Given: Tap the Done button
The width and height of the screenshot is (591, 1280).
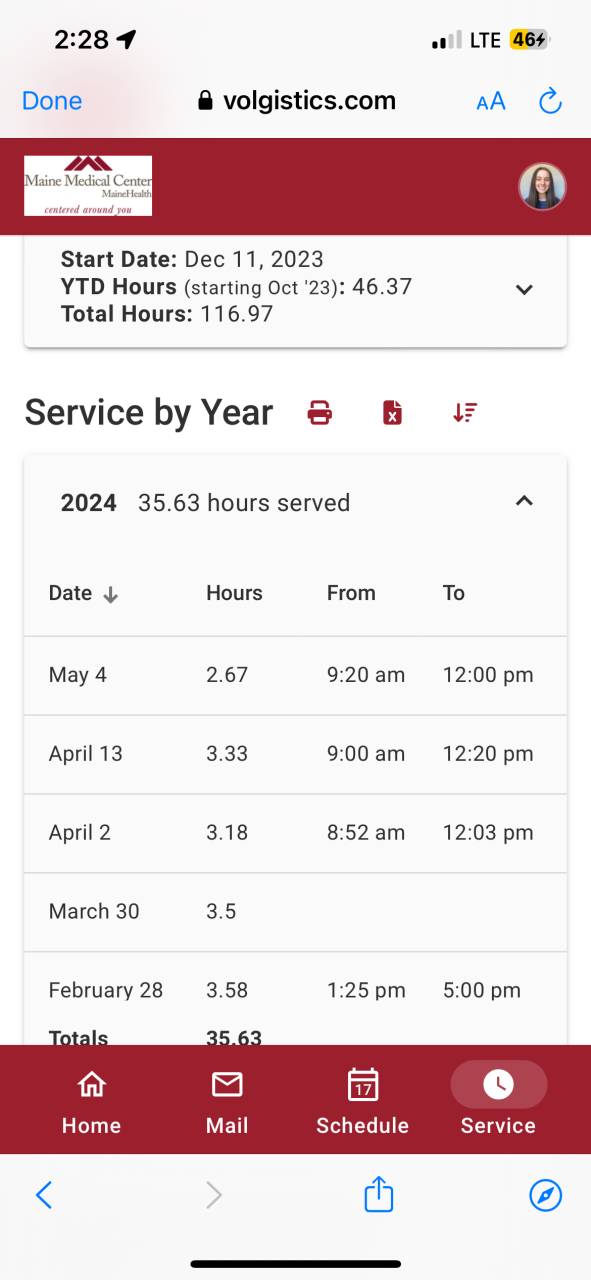Looking at the screenshot, I should click(52, 101).
